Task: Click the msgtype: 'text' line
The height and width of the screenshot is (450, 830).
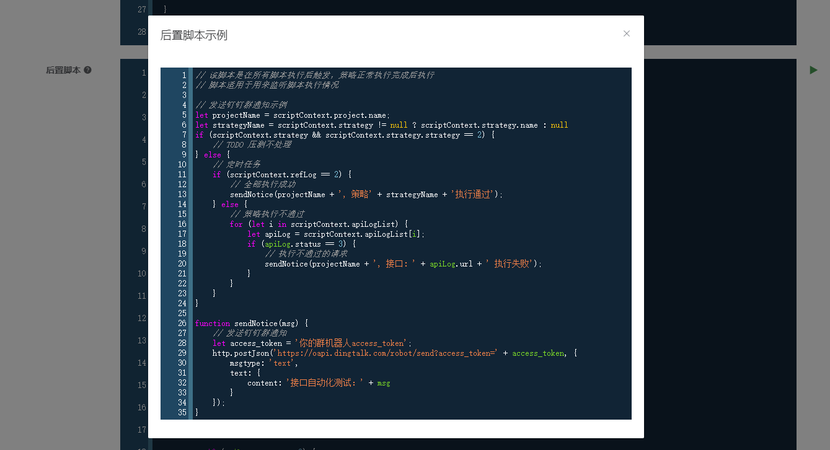Action: (x=264, y=363)
